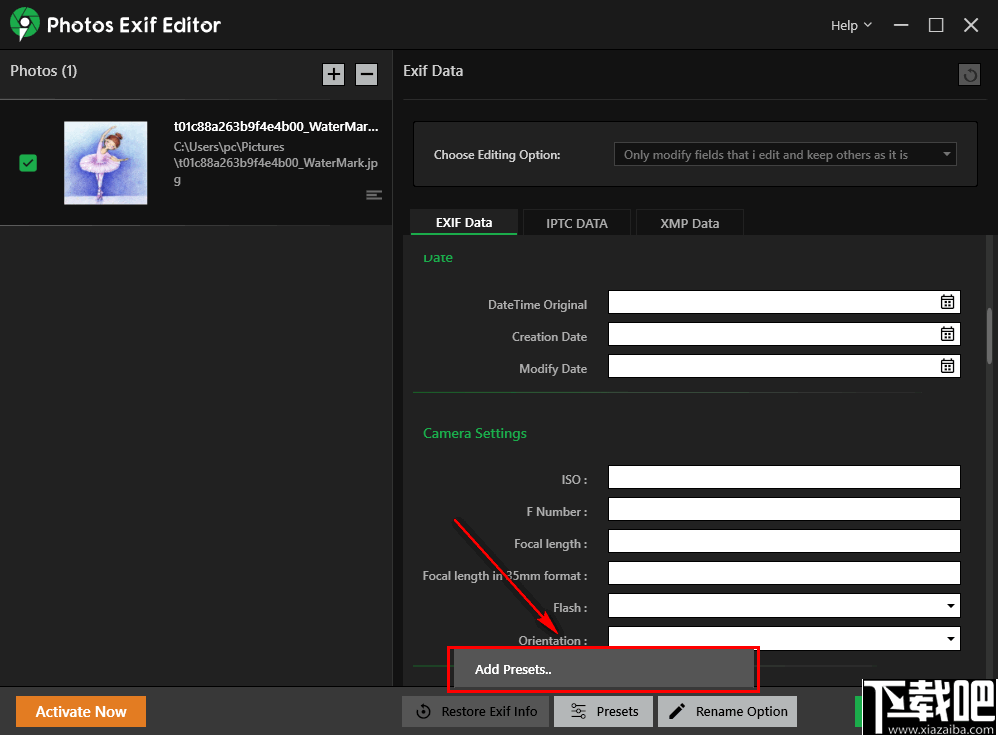Open the calendar for Modify Date
The height and width of the screenshot is (735, 998).
(947, 365)
